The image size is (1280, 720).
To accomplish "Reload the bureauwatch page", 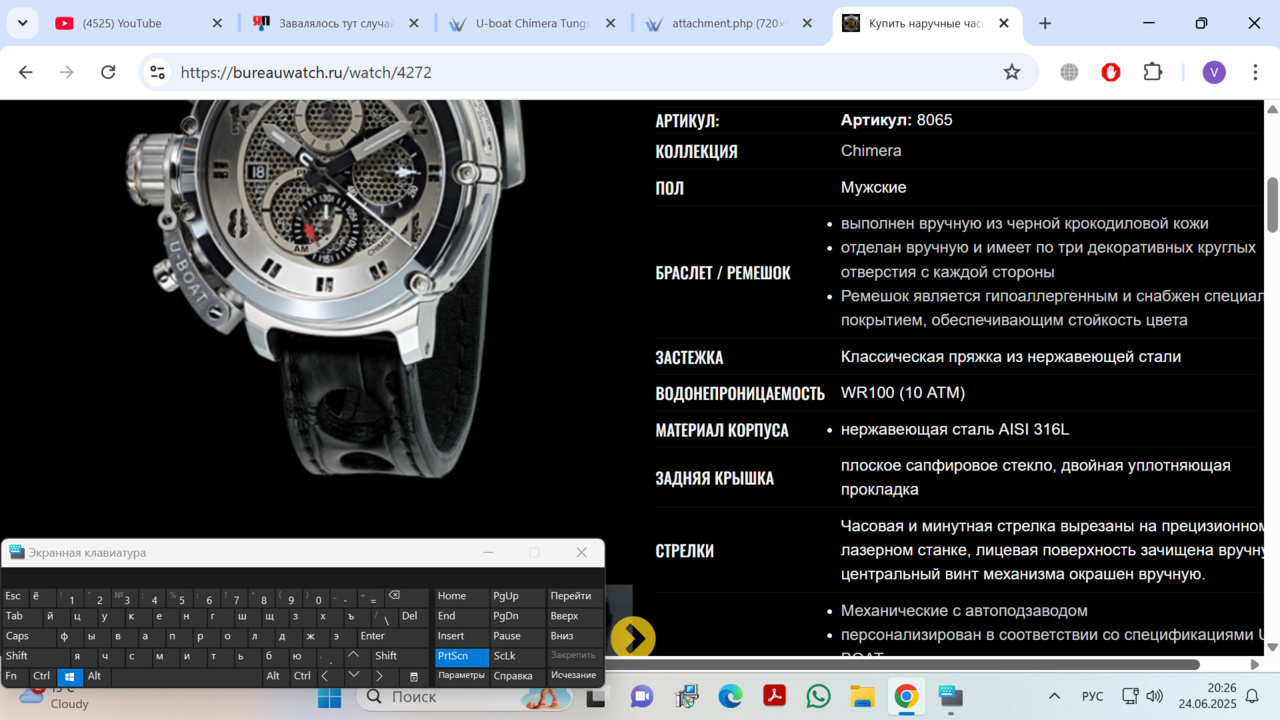I will click(108, 72).
